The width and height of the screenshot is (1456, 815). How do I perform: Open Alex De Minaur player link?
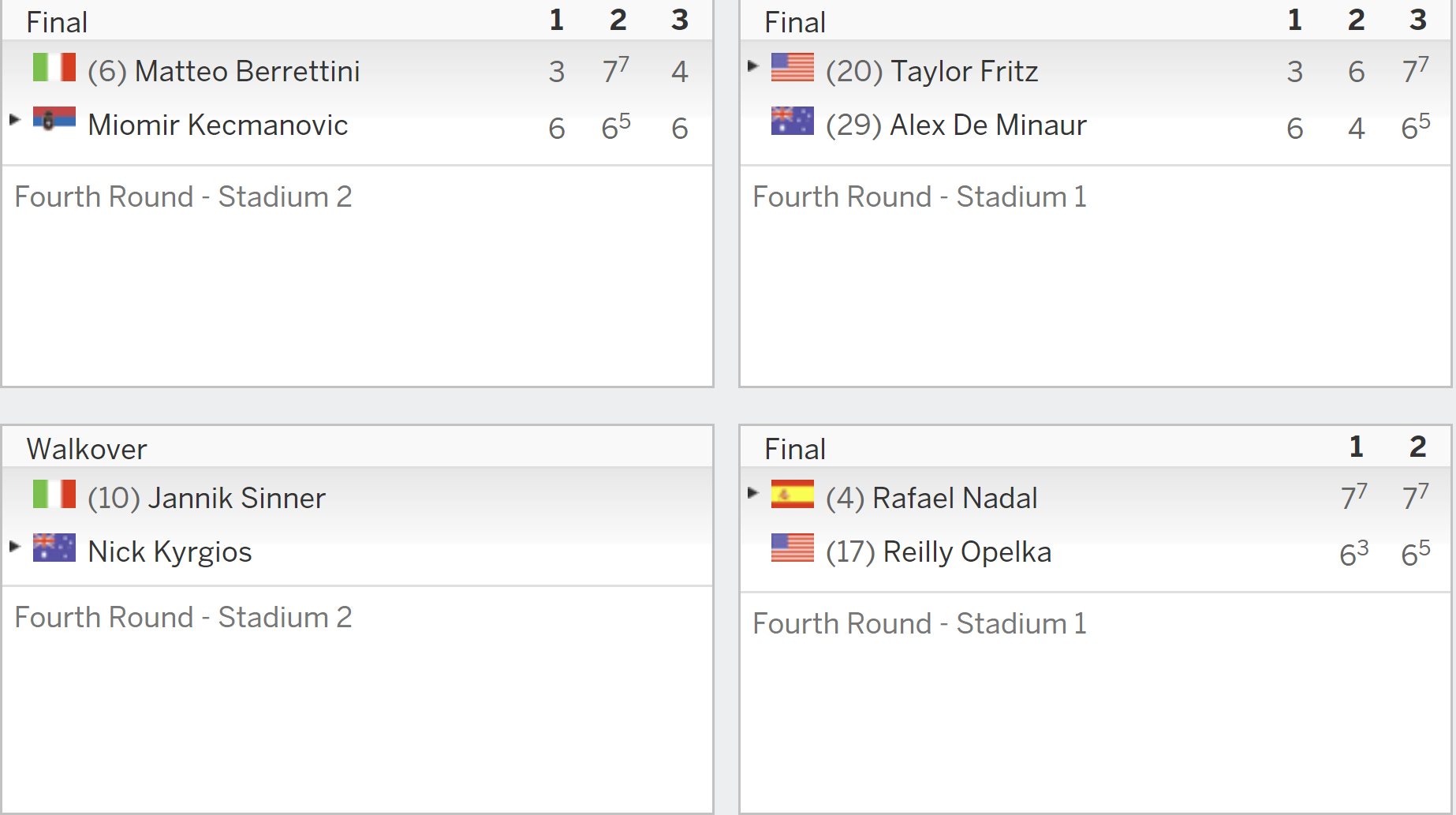click(988, 125)
